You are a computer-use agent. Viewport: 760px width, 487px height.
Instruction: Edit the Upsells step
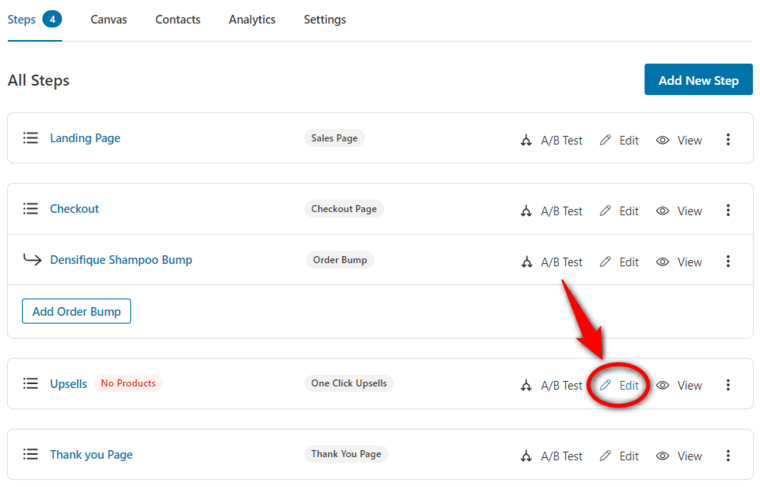coord(619,386)
